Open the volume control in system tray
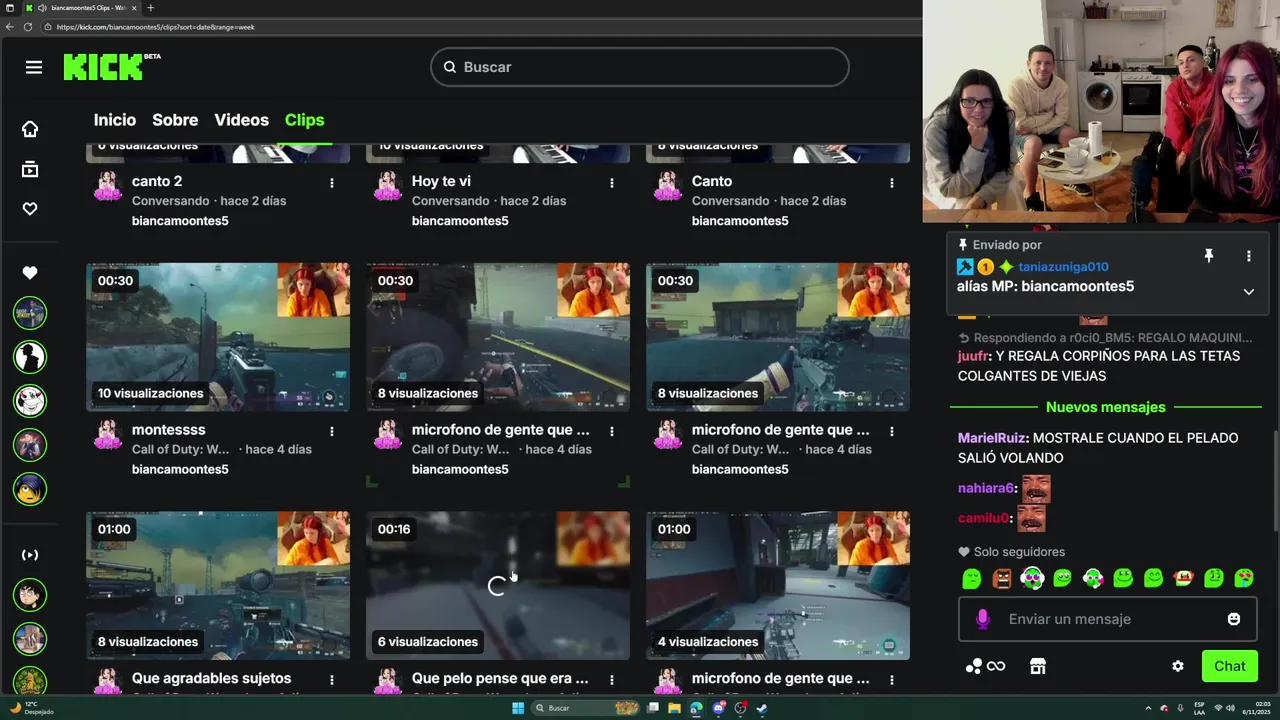Image resolution: width=1280 pixels, height=720 pixels. pos(1229,708)
